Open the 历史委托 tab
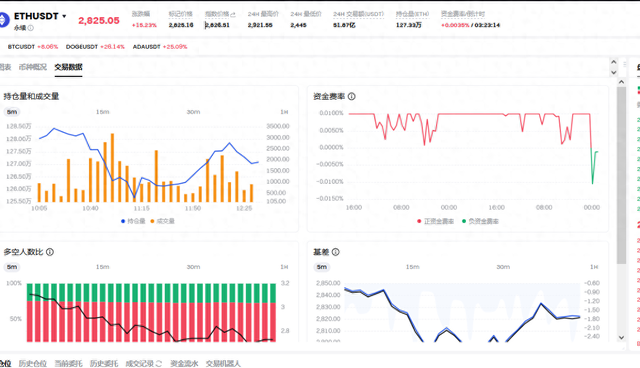The height and width of the screenshot is (368, 640). 104,363
